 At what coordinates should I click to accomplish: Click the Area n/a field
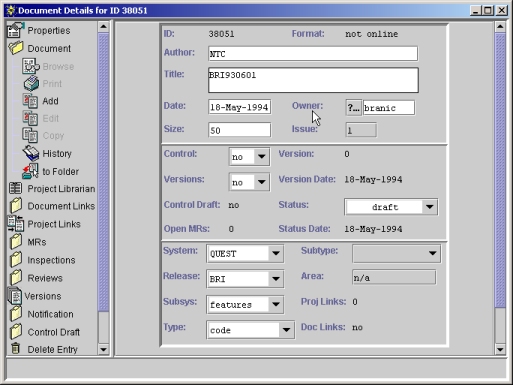[x=394, y=278]
